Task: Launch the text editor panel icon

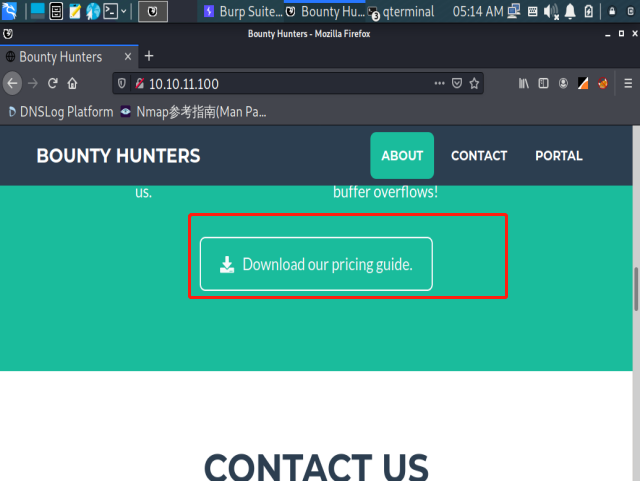Action: click(75, 11)
